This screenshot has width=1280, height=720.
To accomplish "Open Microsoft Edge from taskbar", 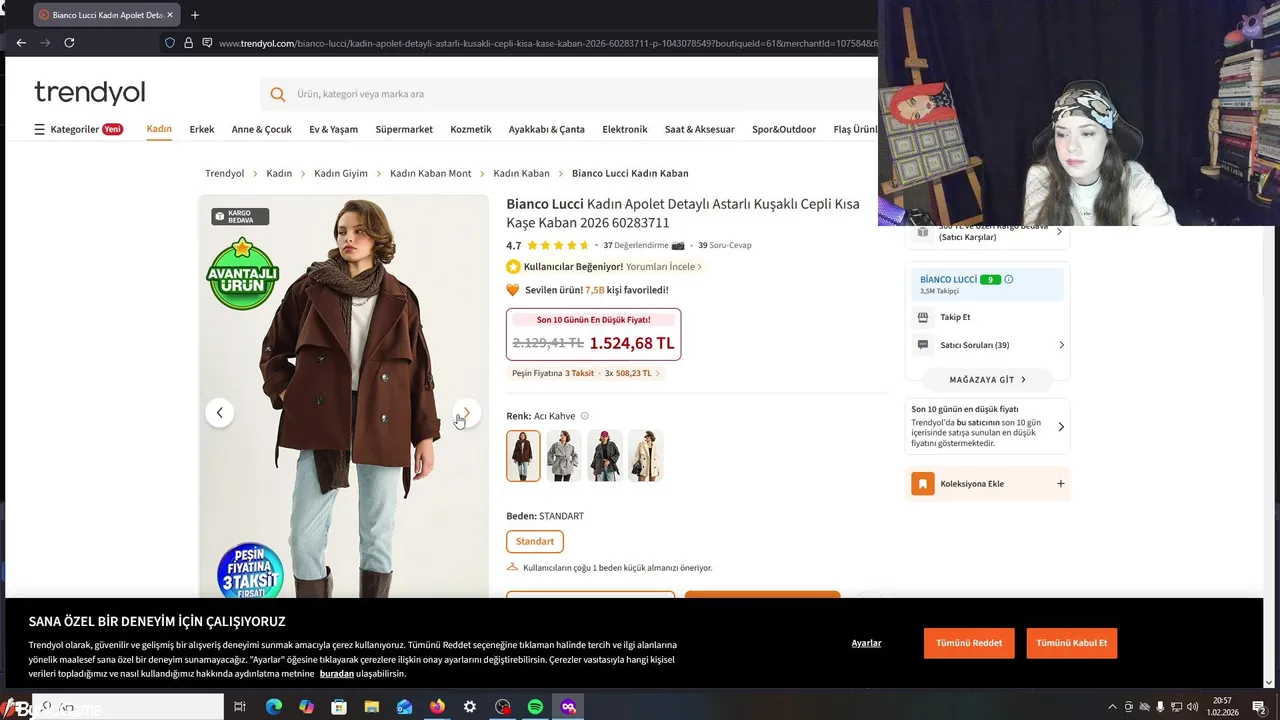I will (274, 707).
